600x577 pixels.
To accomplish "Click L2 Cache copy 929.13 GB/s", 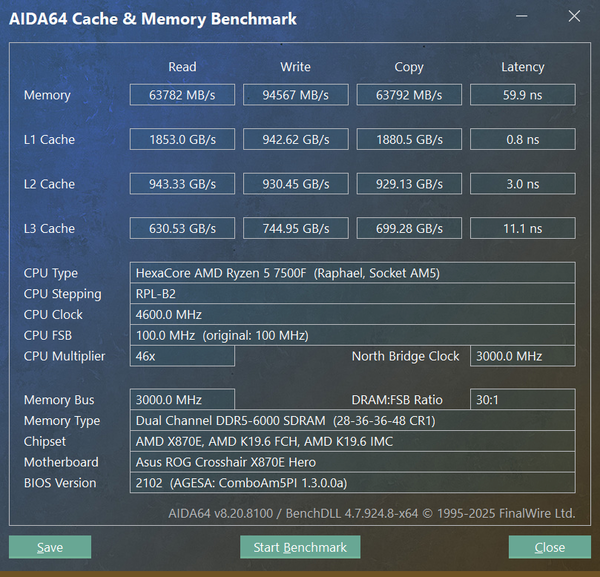I will pyautogui.click(x=409, y=184).
